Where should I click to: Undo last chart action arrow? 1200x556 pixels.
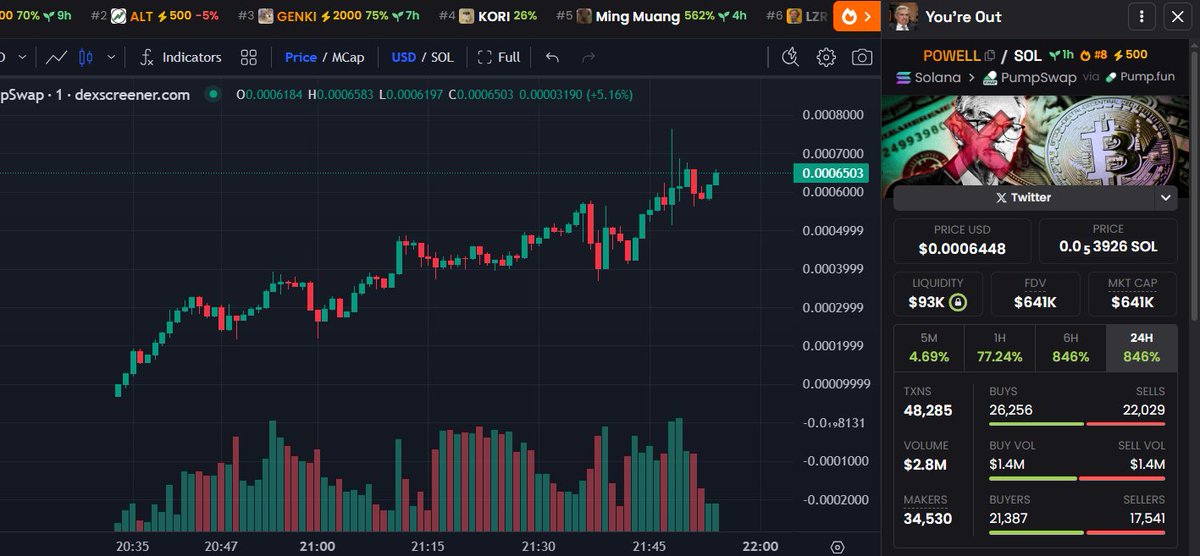click(x=552, y=57)
